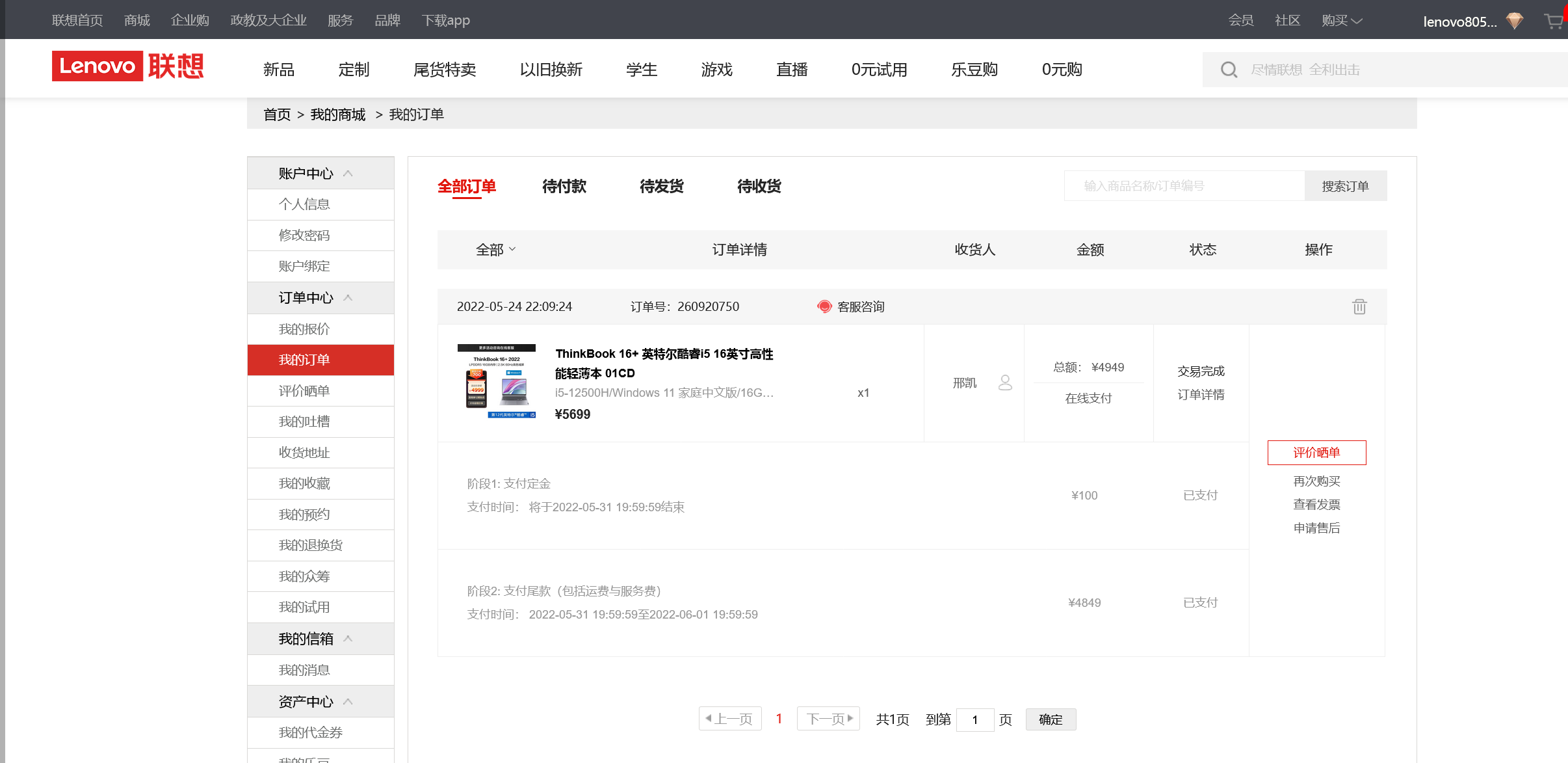Open 我的代金券 in sidebar

[x=320, y=732]
